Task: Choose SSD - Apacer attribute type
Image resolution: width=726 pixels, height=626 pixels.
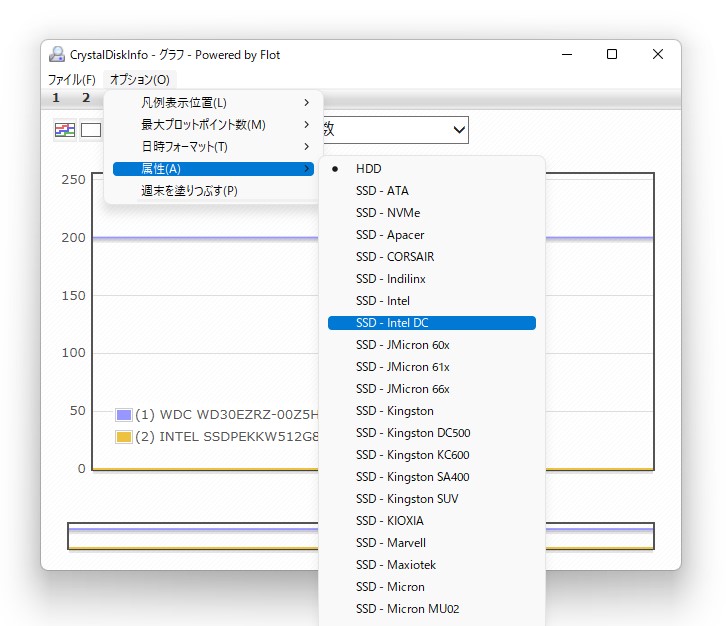Action: click(432, 235)
